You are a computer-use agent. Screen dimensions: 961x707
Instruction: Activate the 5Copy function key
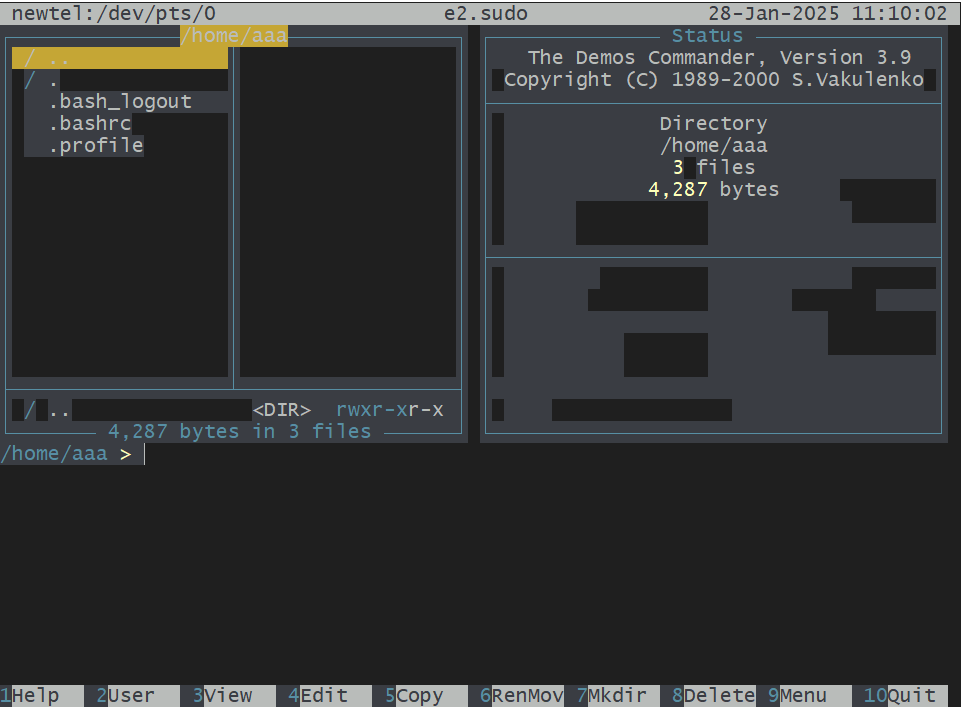click(426, 695)
